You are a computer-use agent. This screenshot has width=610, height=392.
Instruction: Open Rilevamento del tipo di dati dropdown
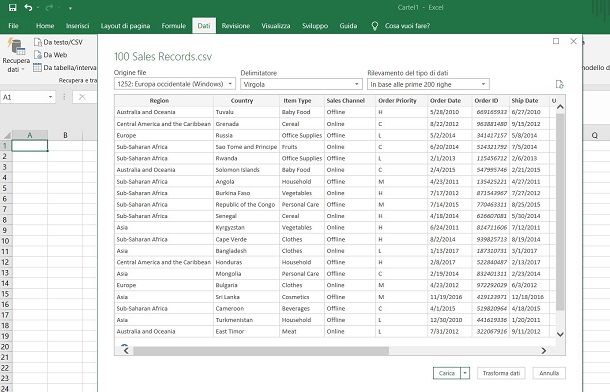click(x=428, y=84)
